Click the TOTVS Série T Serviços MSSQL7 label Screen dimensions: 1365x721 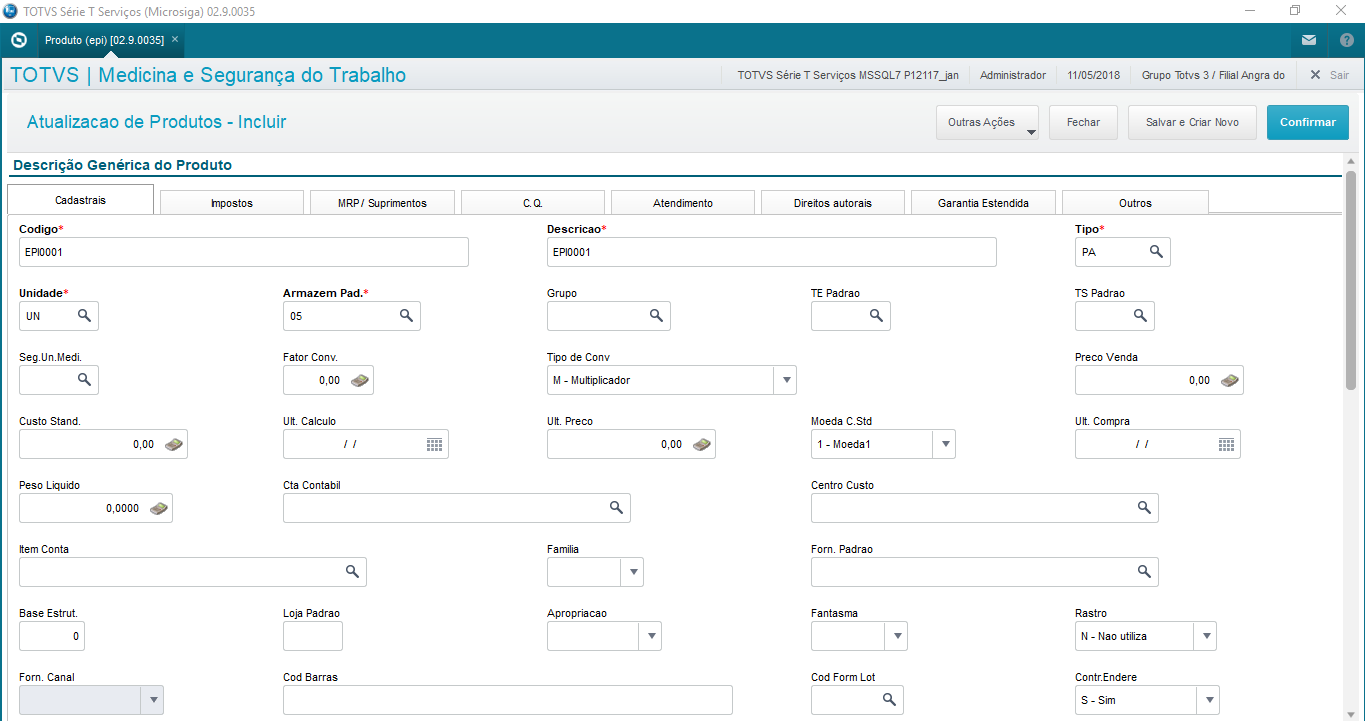848,75
